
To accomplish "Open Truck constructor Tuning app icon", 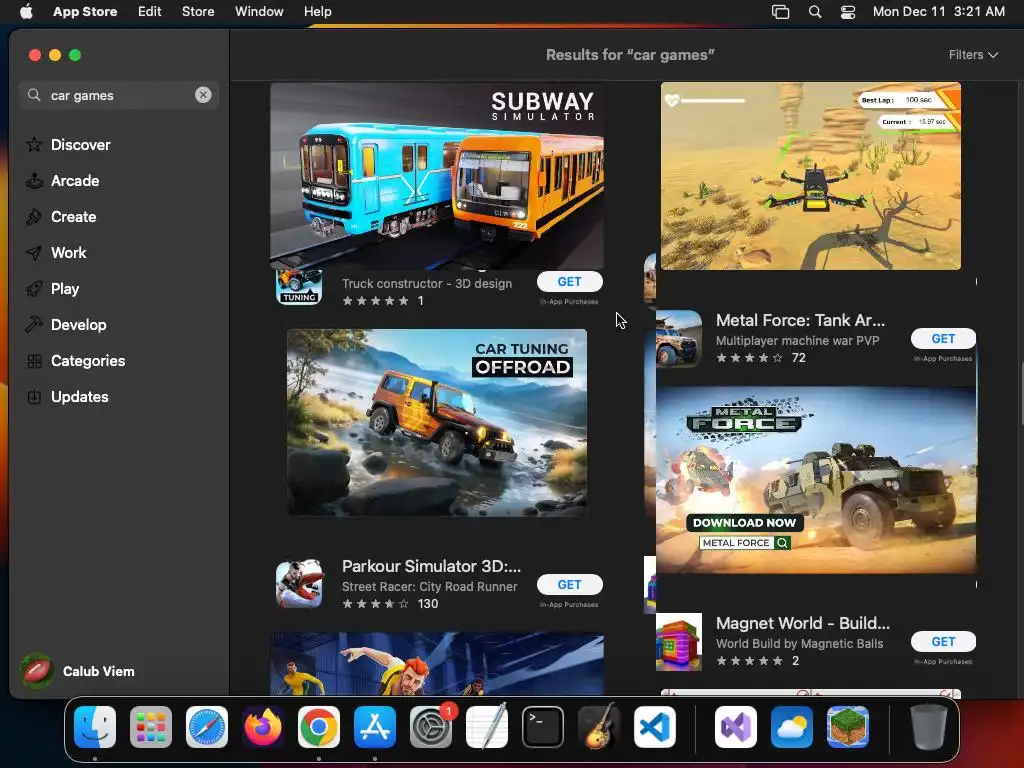I will point(299,287).
